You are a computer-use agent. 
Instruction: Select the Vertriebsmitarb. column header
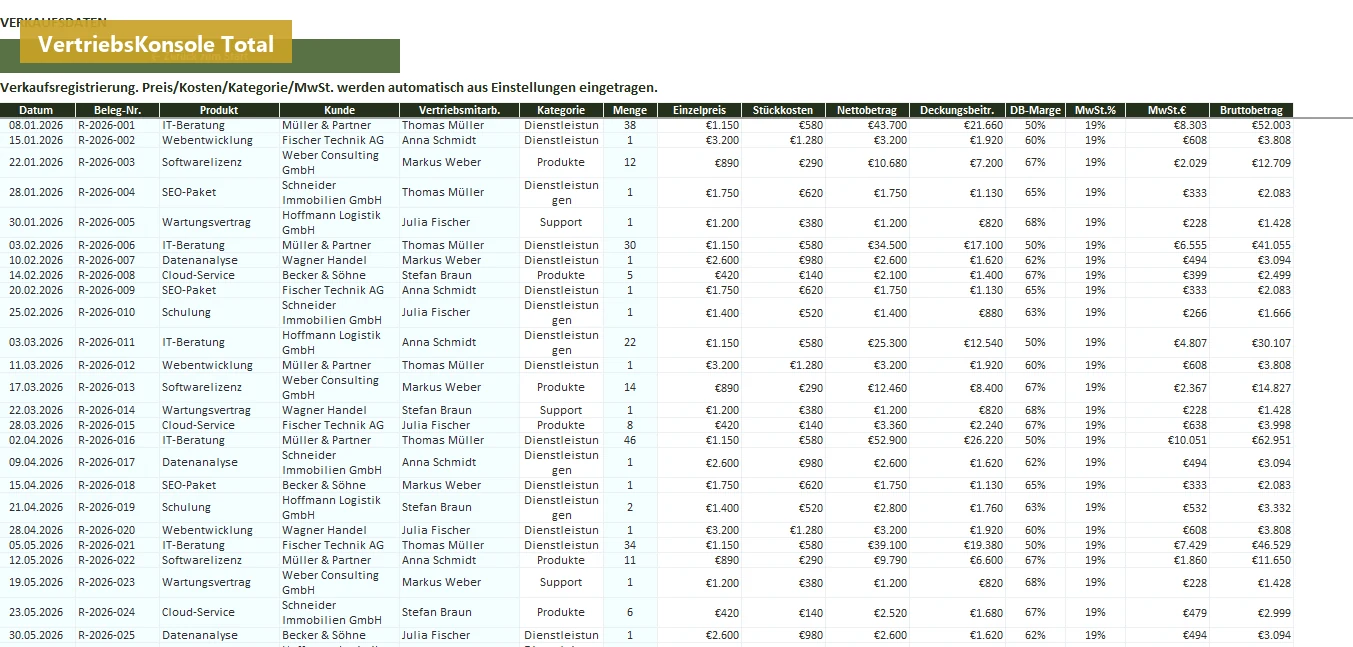(459, 110)
